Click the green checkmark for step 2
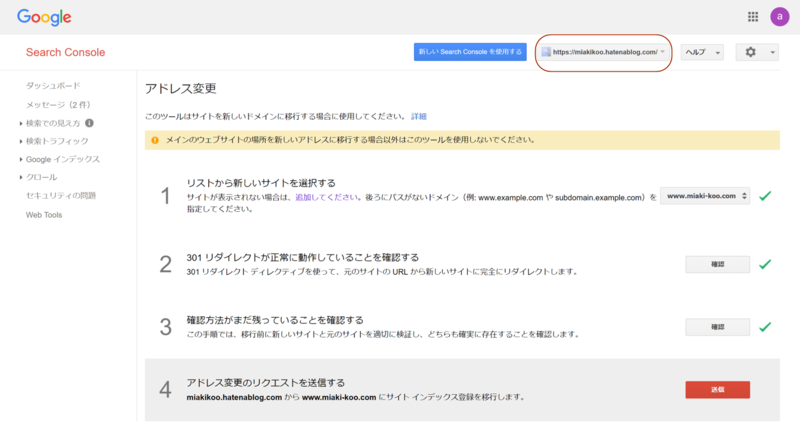 765,264
